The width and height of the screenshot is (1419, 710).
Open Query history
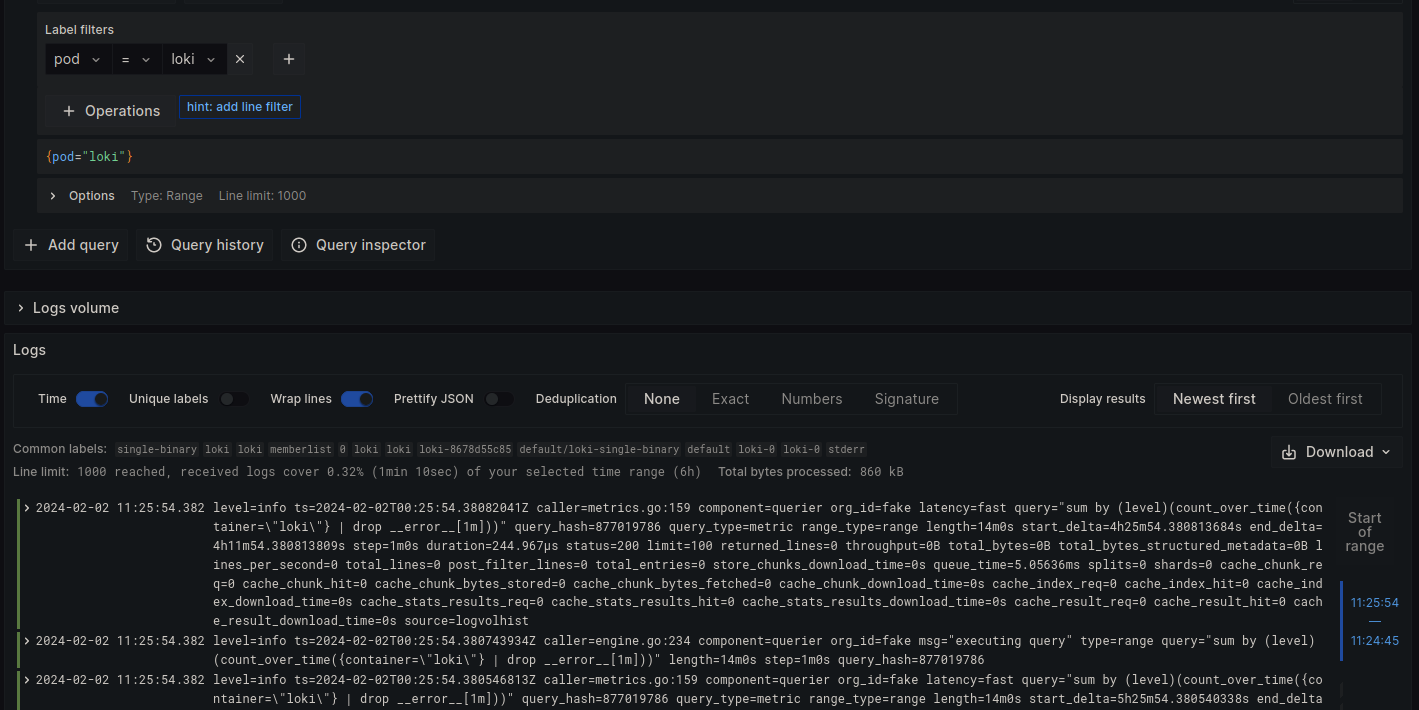[x=205, y=245]
